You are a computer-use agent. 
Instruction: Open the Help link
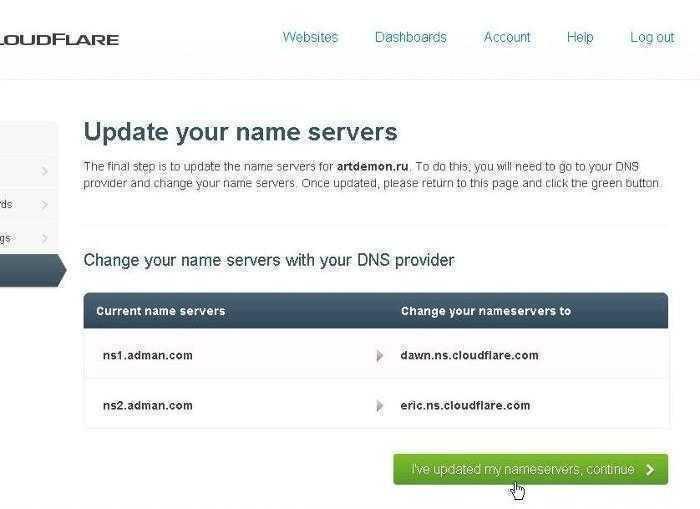click(x=580, y=38)
